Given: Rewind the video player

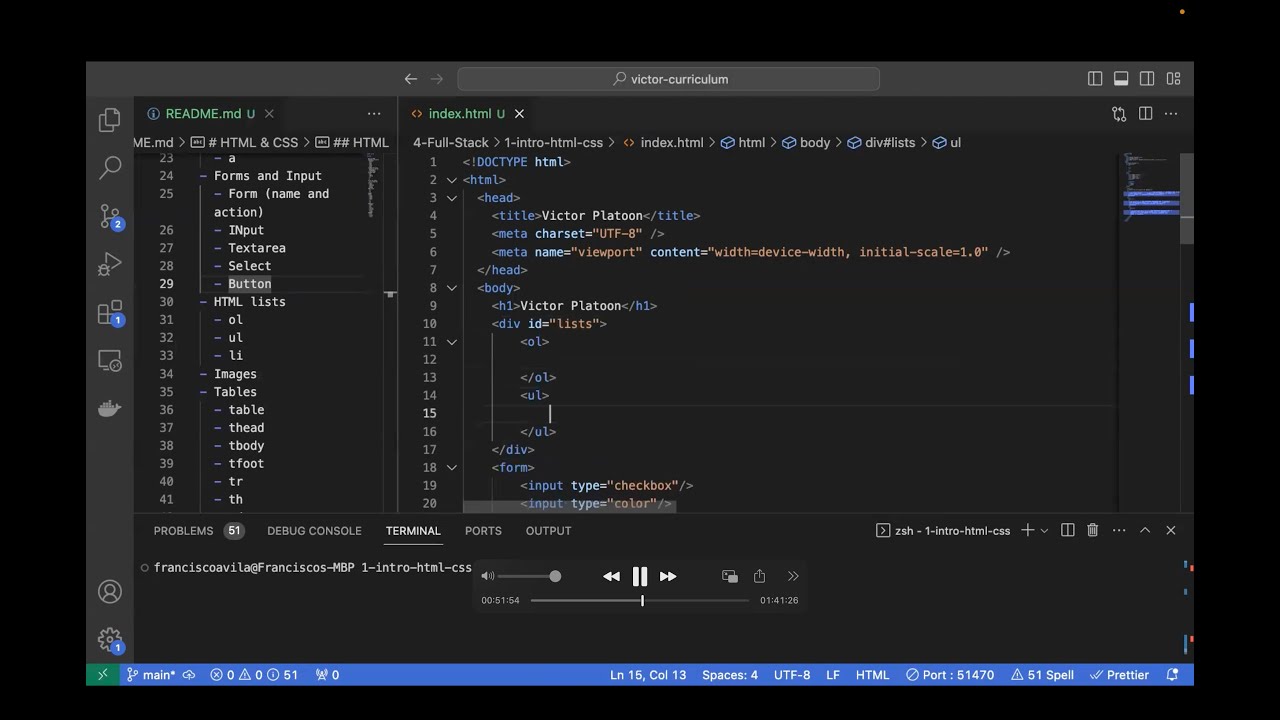Looking at the screenshot, I should (x=611, y=576).
